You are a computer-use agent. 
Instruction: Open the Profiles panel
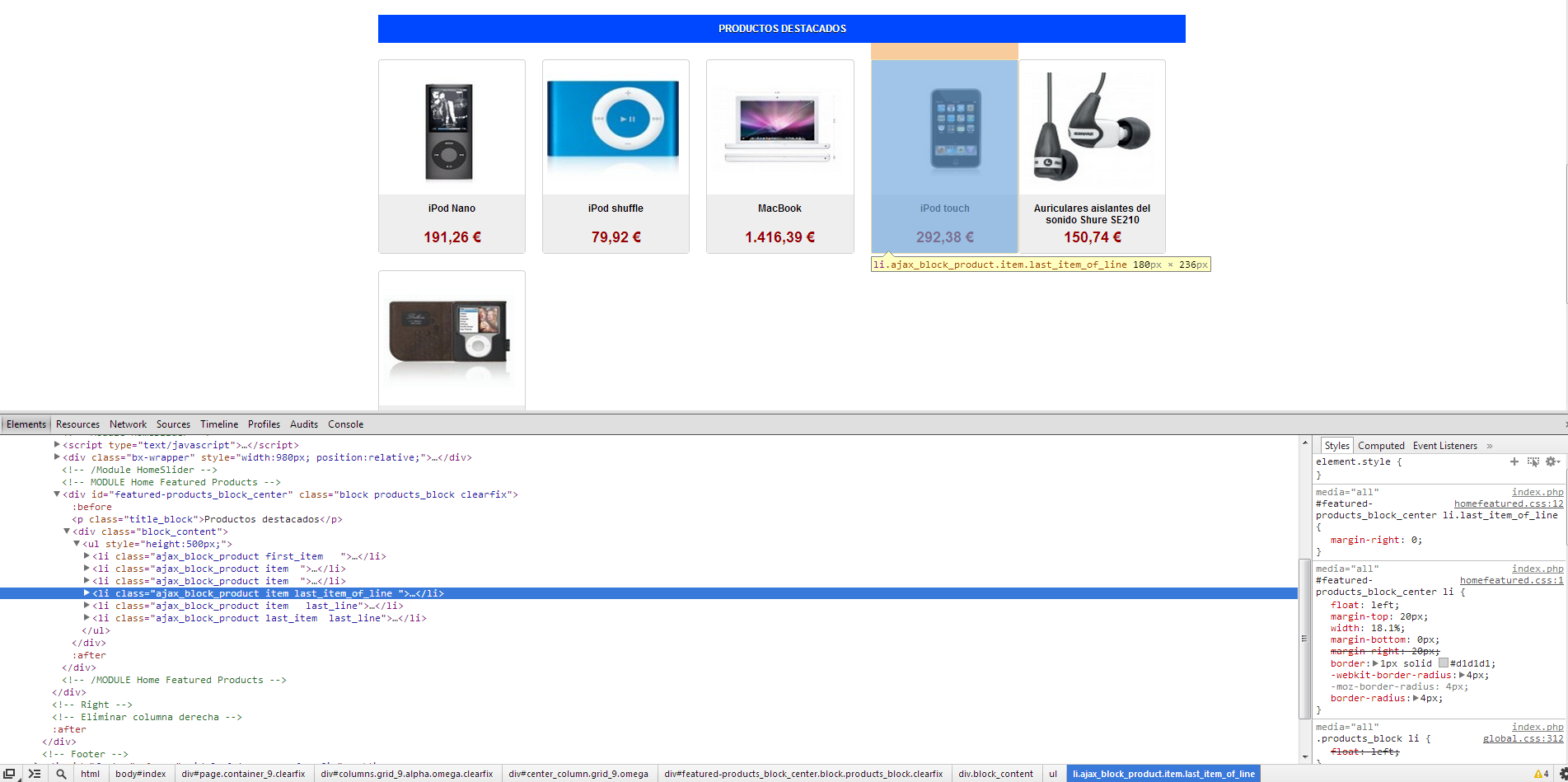(264, 424)
